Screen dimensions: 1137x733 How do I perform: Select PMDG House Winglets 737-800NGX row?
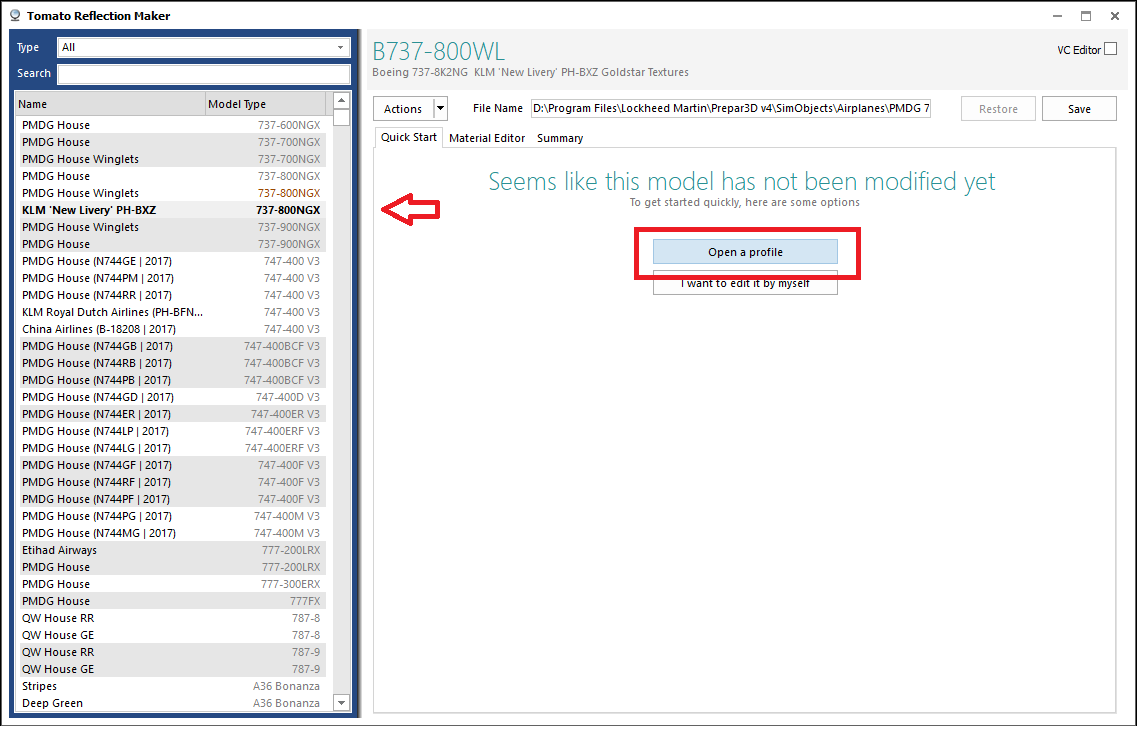(x=171, y=193)
